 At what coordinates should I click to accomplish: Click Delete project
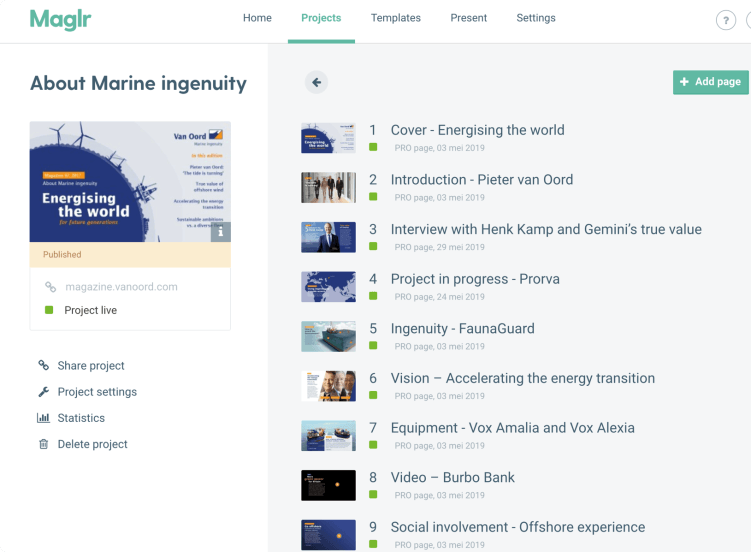(x=92, y=444)
